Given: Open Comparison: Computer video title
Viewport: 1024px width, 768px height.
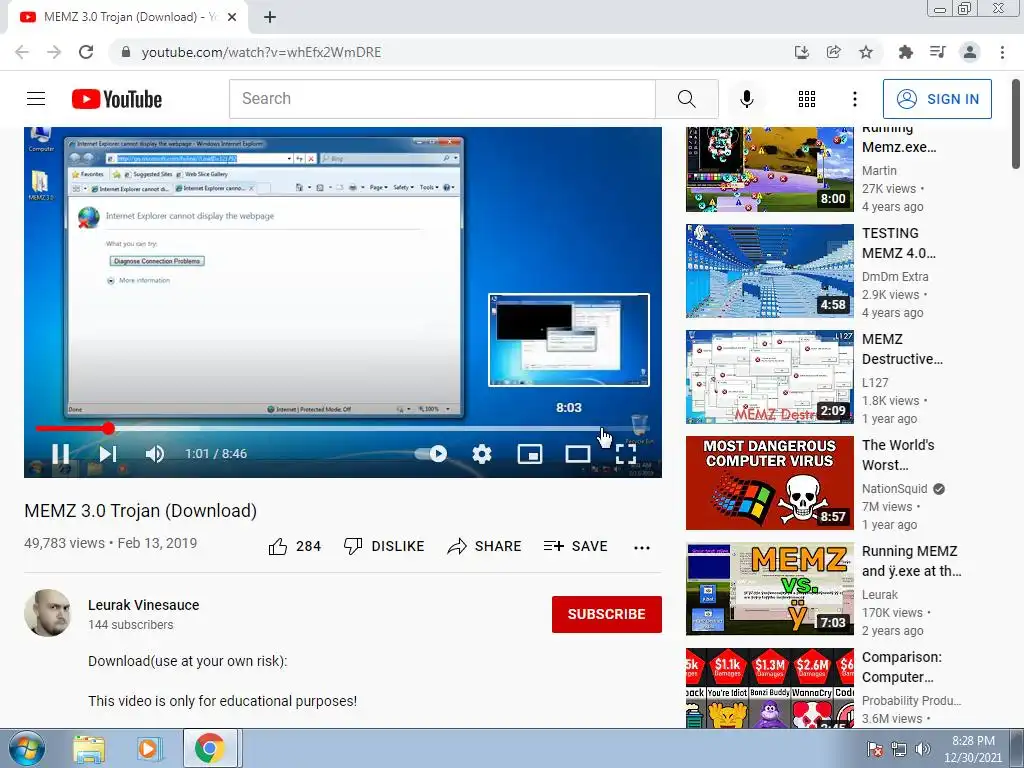Looking at the screenshot, I should pos(902,667).
